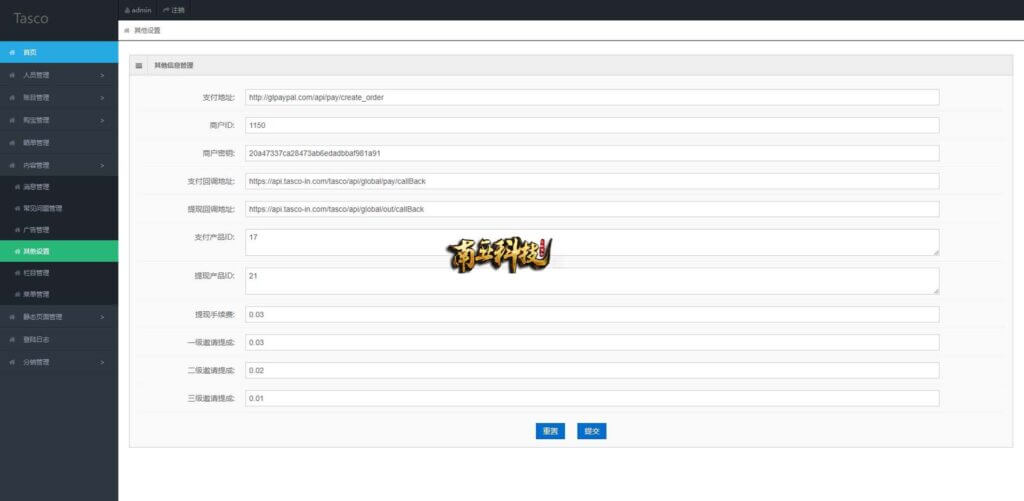The width and height of the screenshot is (1024, 501).
Task: Click the icon beside 人员管理 in sidebar
Action: click(x=12, y=75)
